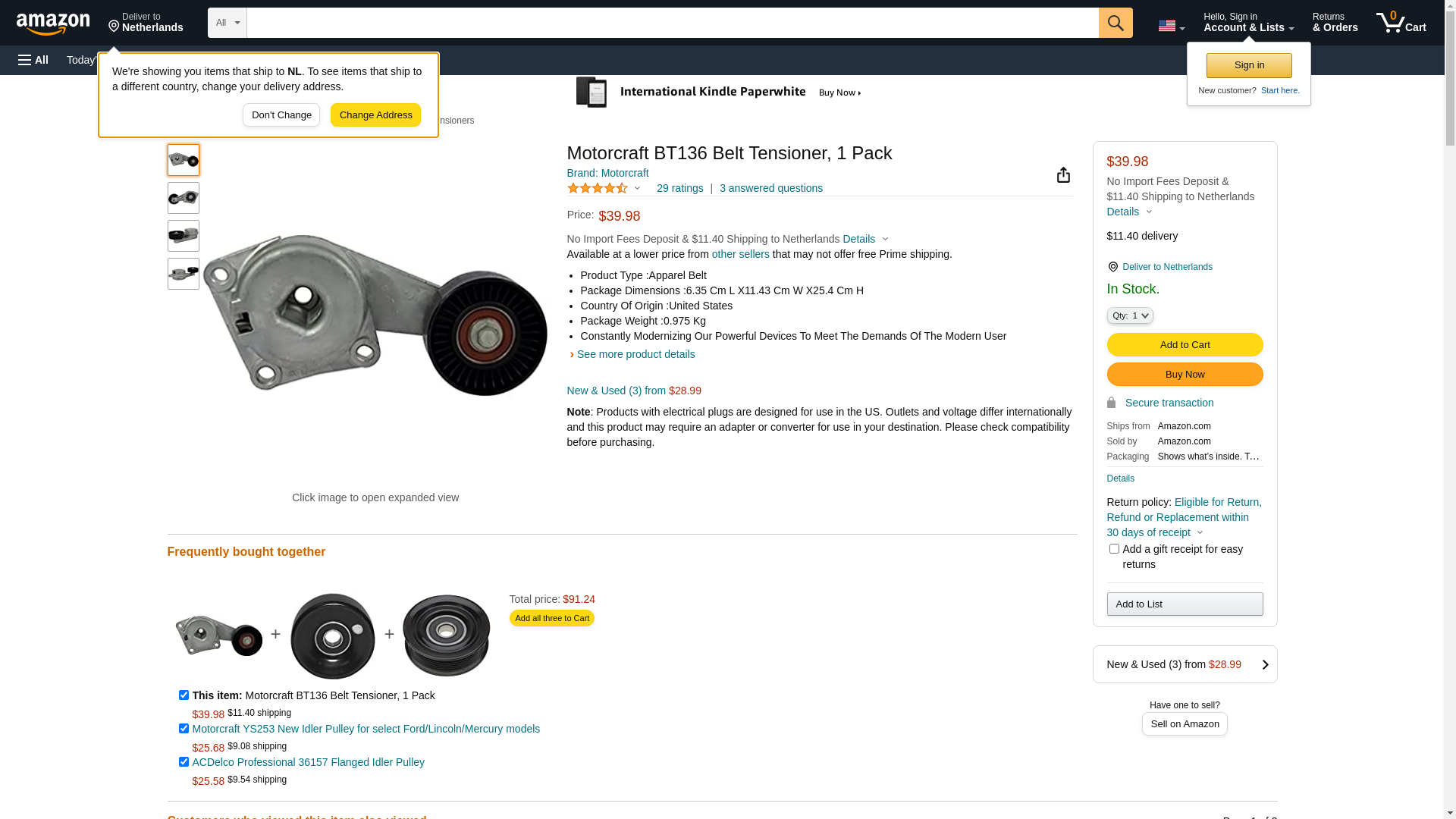Select the second product thumbnail image
The width and height of the screenshot is (1456, 819).
[184, 198]
